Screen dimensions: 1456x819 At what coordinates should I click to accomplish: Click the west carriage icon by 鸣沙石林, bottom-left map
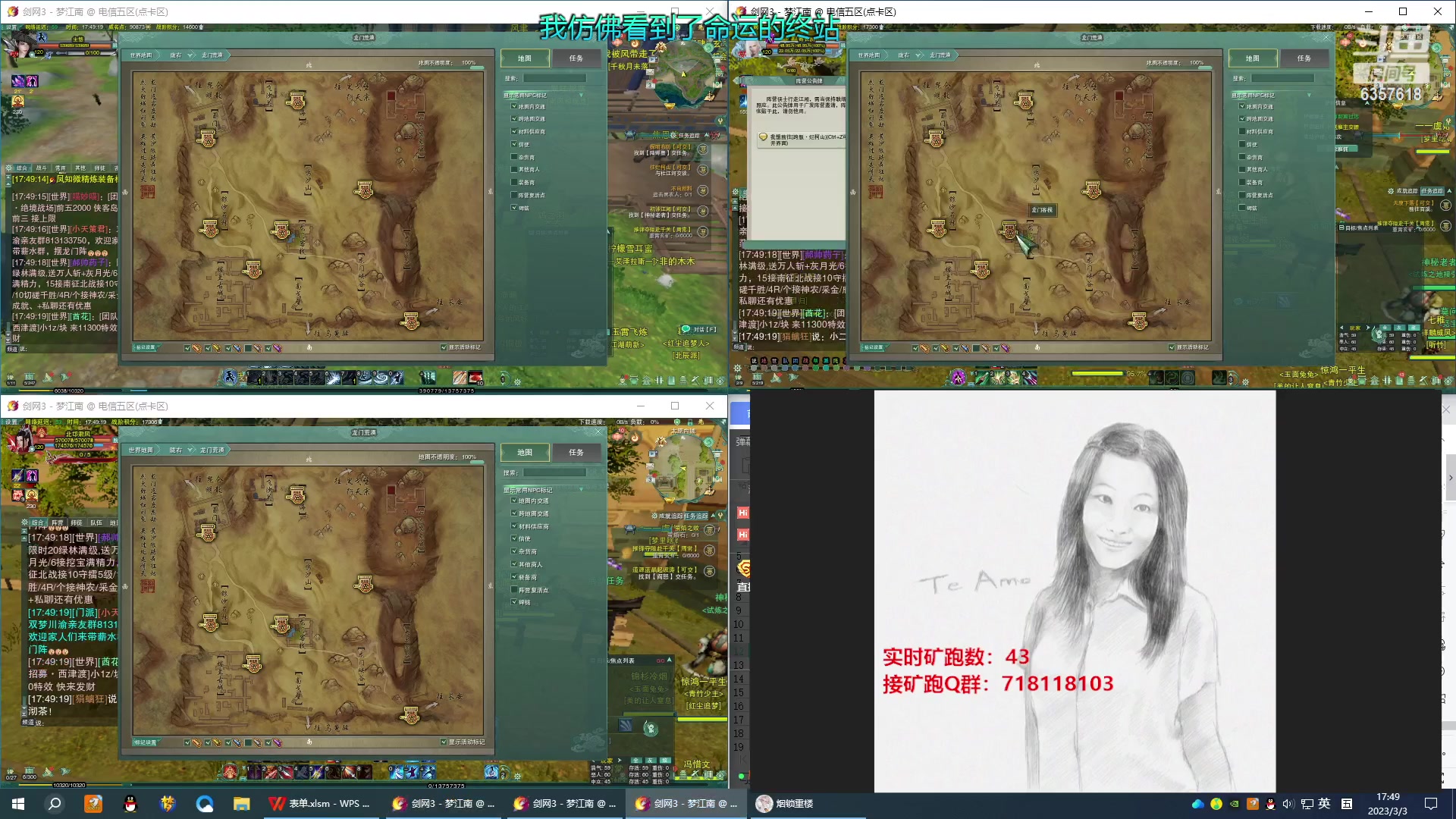[x=210, y=623]
